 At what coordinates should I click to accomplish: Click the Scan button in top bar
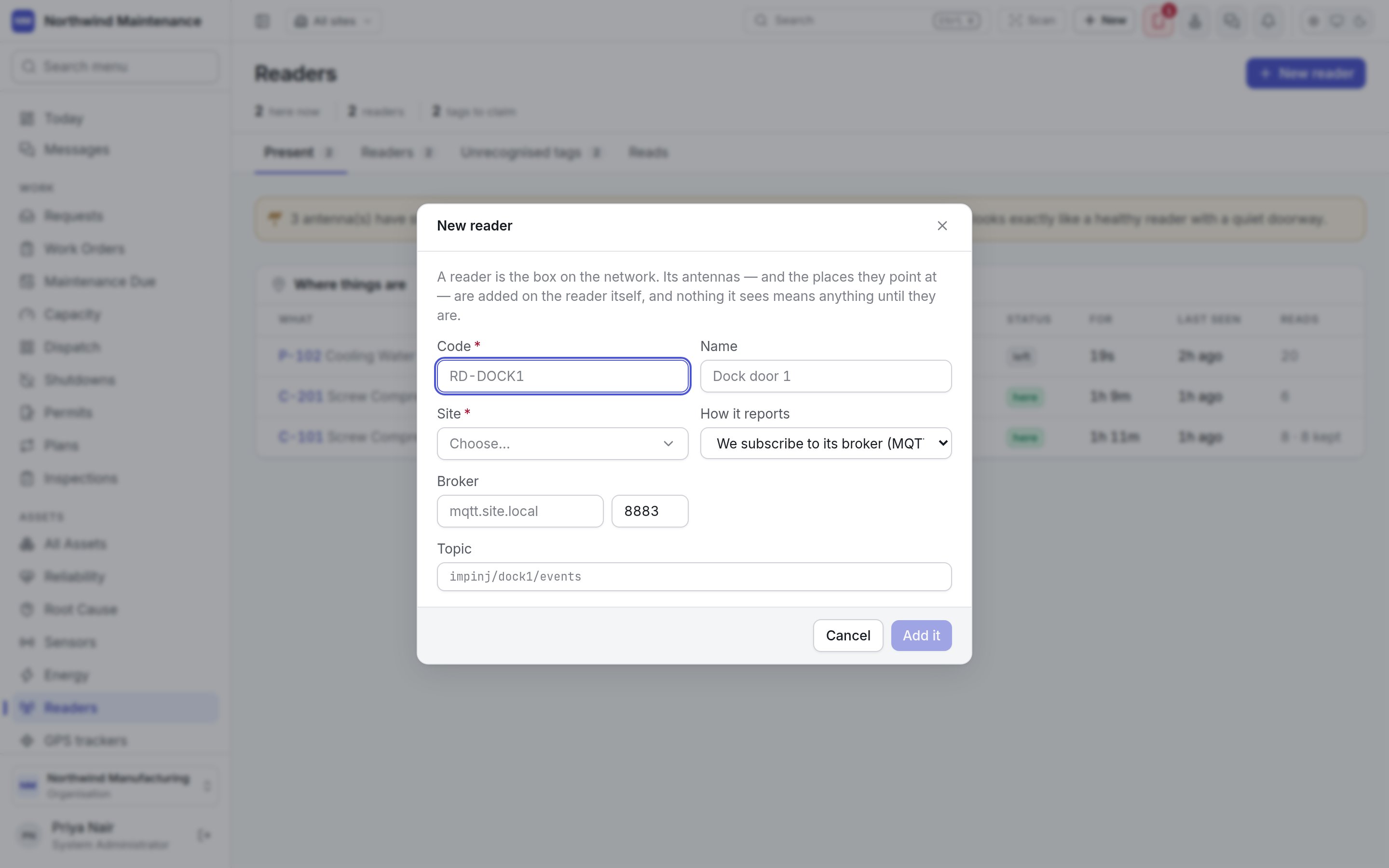[1033, 21]
